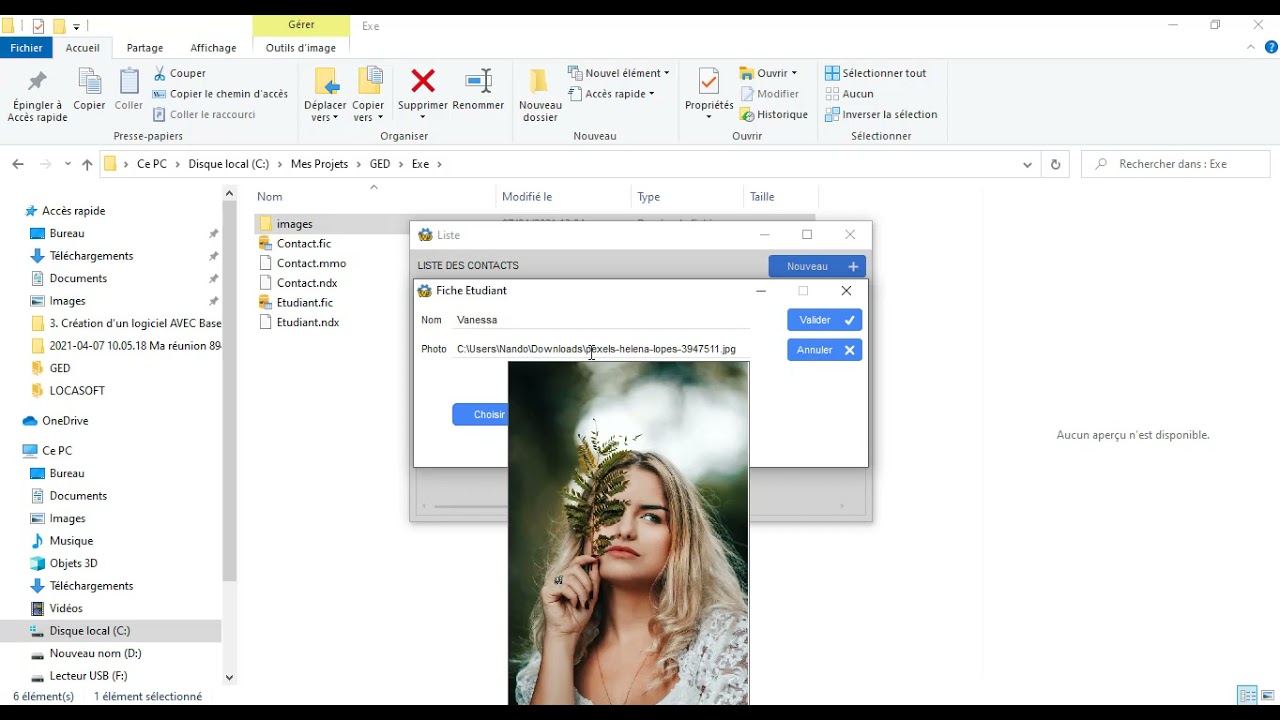Switch to Accueil ribbon tab
The image size is (1280, 720).
[x=82, y=47]
